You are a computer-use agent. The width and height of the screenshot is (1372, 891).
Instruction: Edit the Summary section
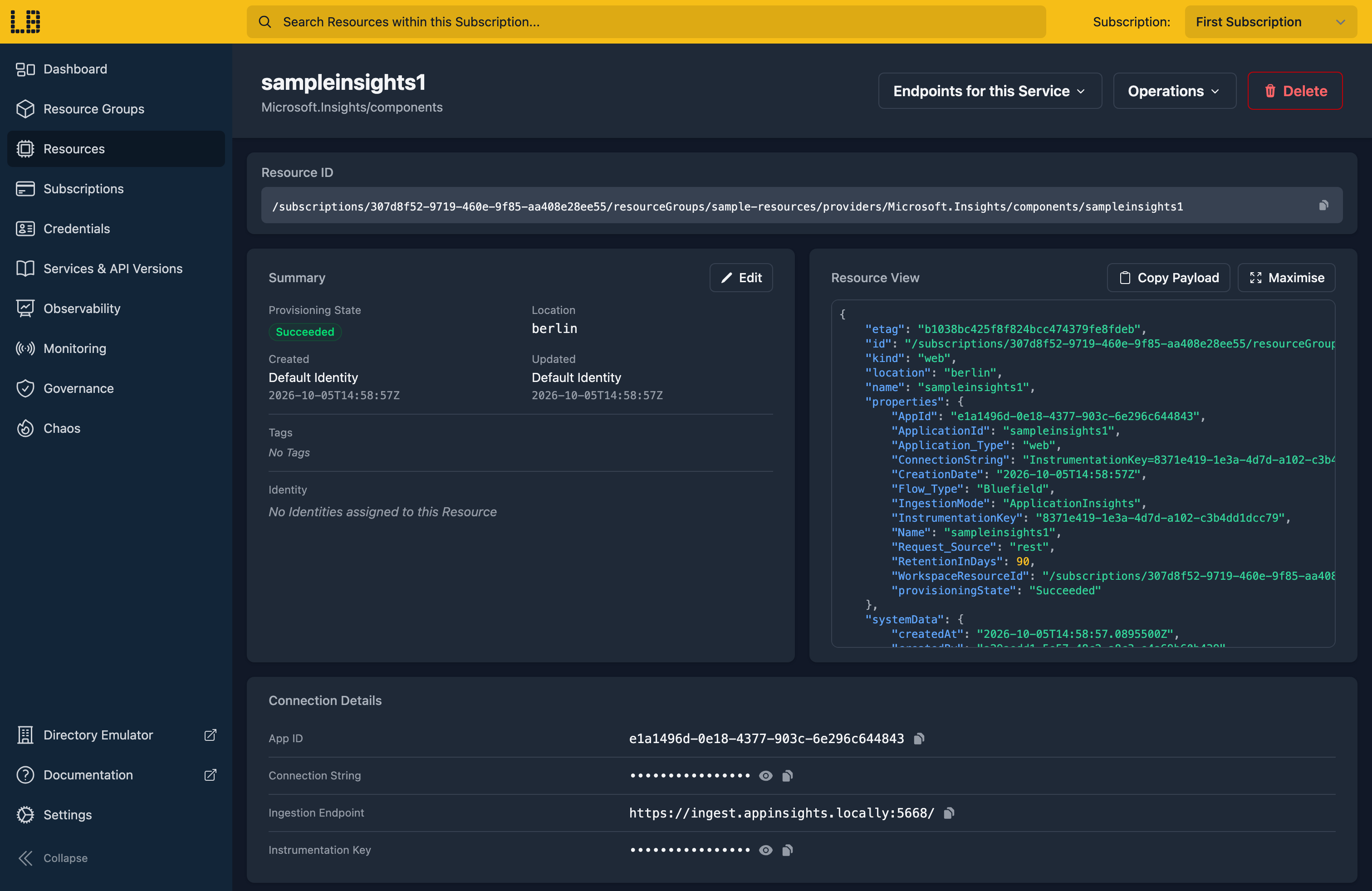[741, 278]
